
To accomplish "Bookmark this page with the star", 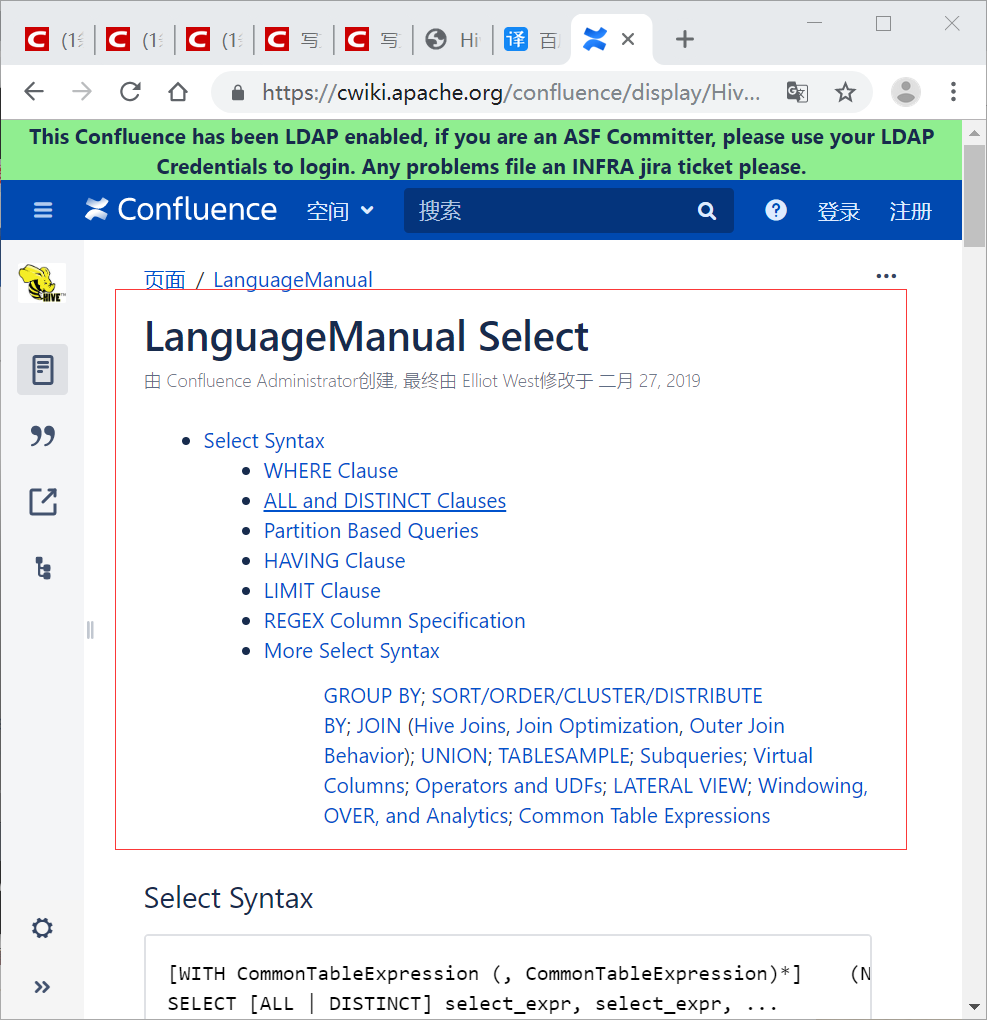I will (845, 92).
